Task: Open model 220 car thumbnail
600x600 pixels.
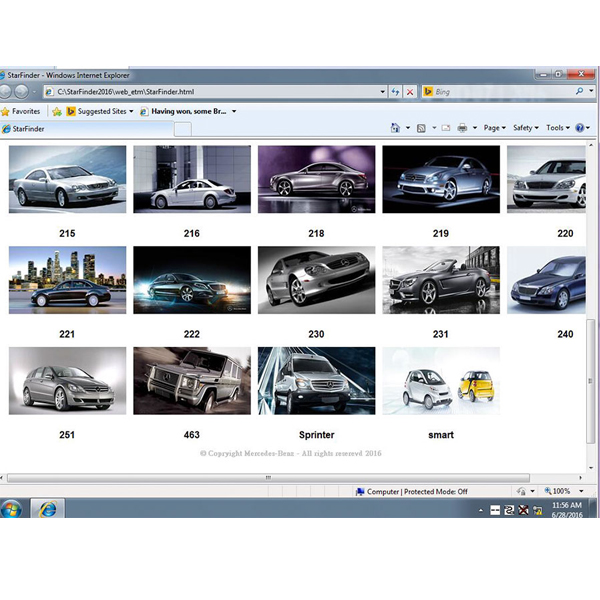Action: click(546, 179)
